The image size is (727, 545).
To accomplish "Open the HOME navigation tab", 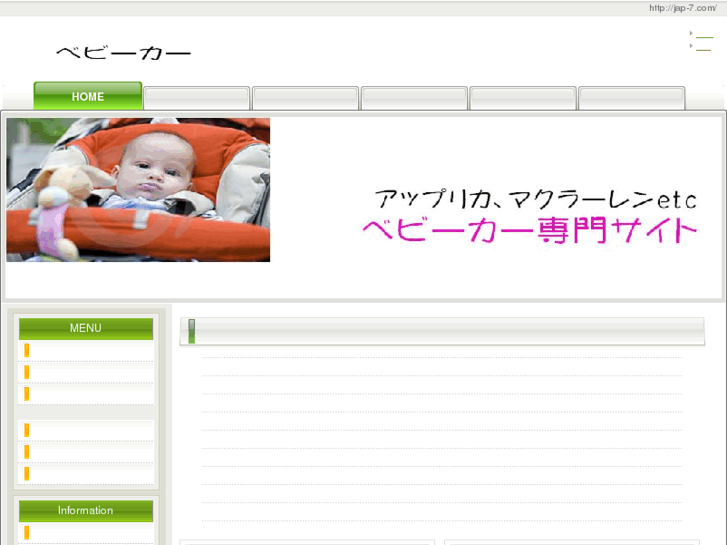I will [88, 96].
